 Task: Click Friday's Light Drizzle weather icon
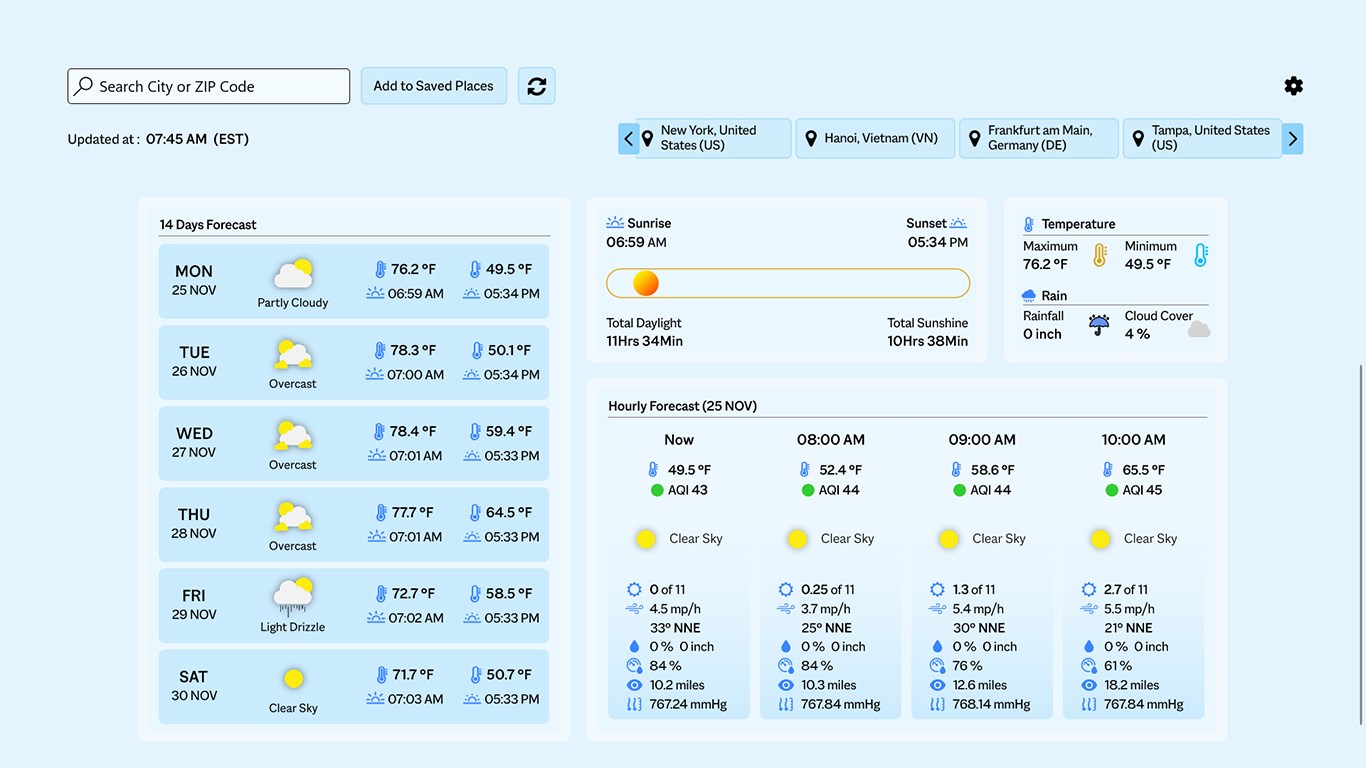tap(293, 592)
